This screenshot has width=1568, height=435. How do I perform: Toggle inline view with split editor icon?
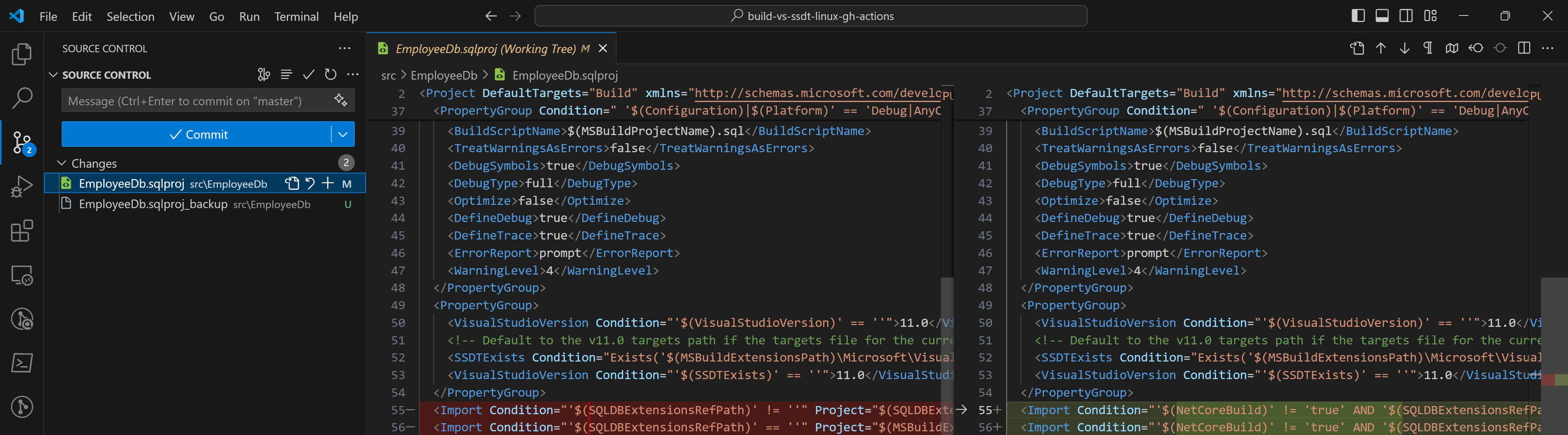[1524, 48]
